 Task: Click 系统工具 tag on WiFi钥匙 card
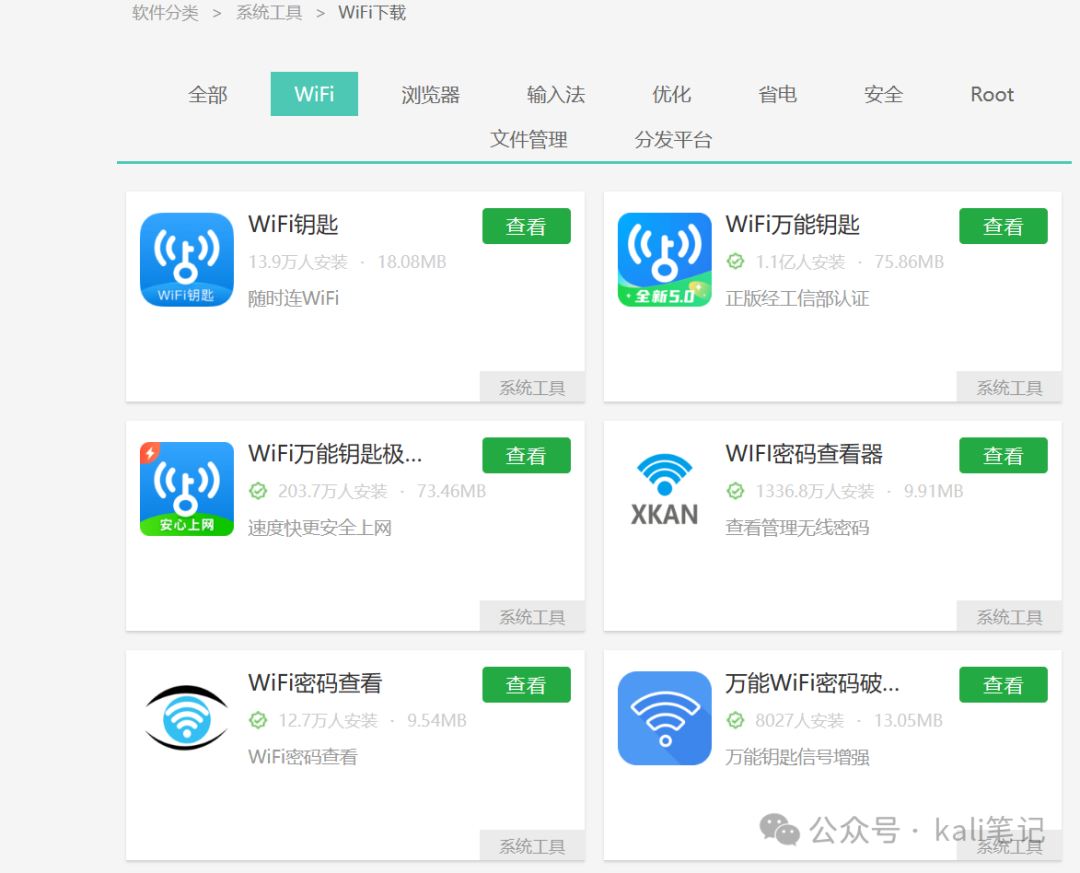(x=532, y=387)
